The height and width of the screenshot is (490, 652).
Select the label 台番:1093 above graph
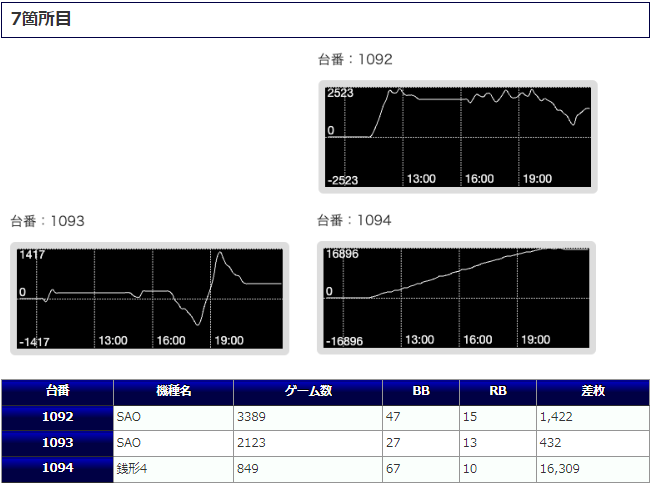[x=47, y=221]
